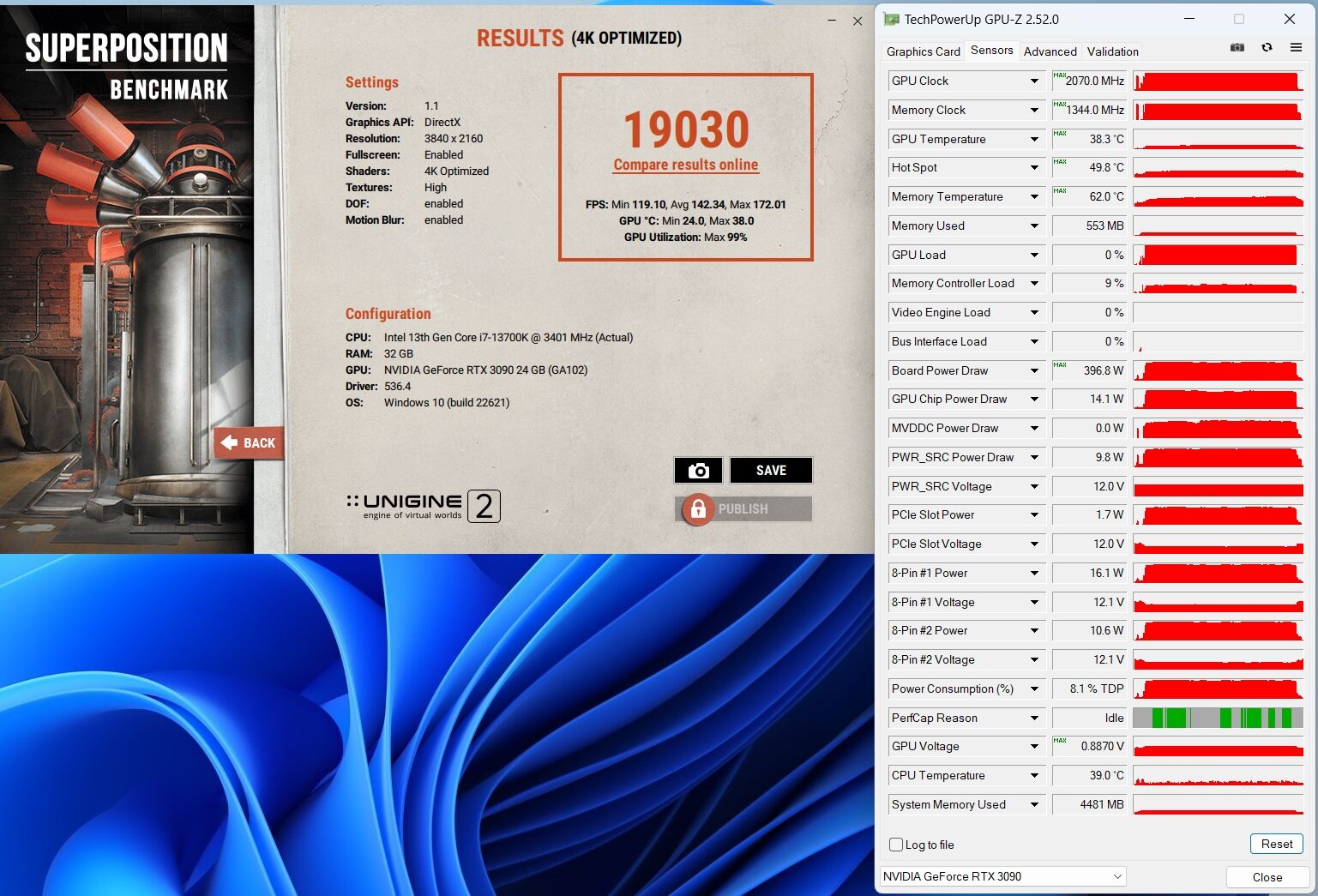Click the GPU Clock history graph
Viewport: 1318px width, 896px height.
[x=1218, y=81]
